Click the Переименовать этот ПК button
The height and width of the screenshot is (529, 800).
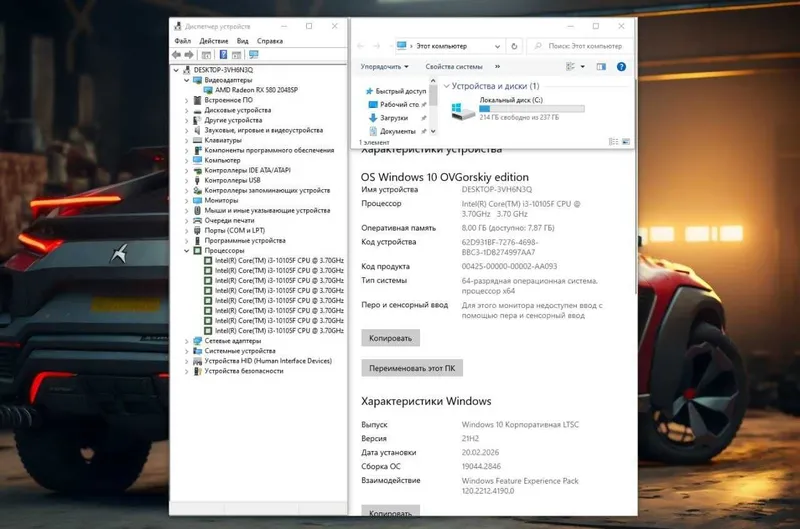pyautogui.click(x=412, y=368)
